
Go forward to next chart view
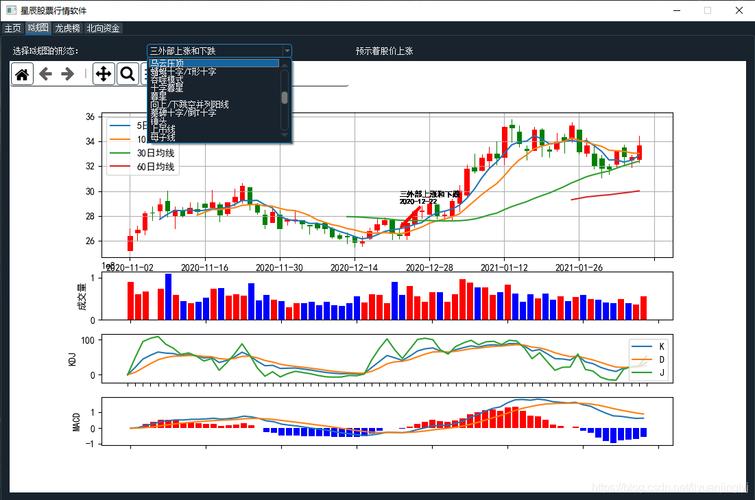(68, 74)
